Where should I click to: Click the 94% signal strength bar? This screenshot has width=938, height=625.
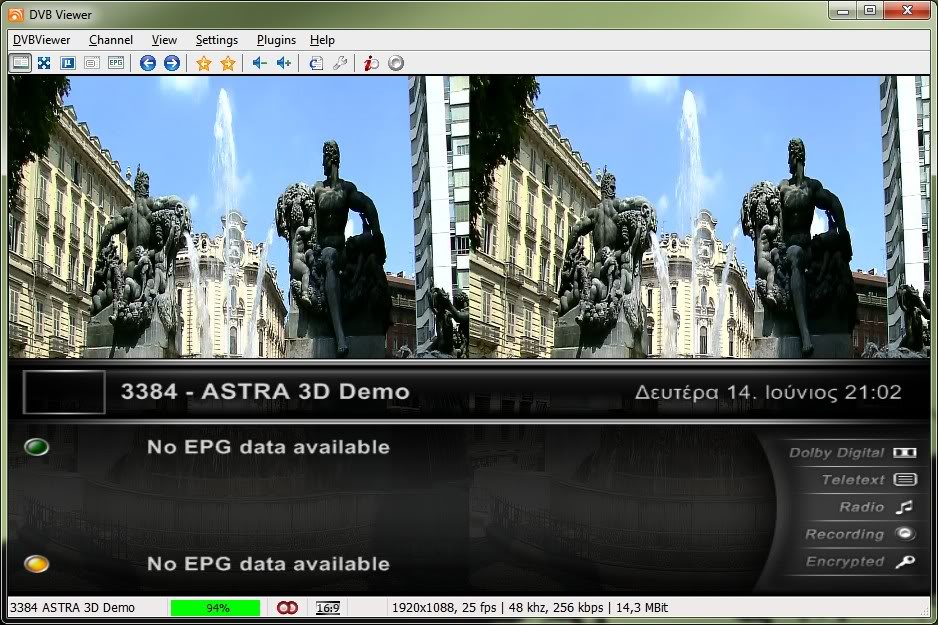tap(215, 608)
